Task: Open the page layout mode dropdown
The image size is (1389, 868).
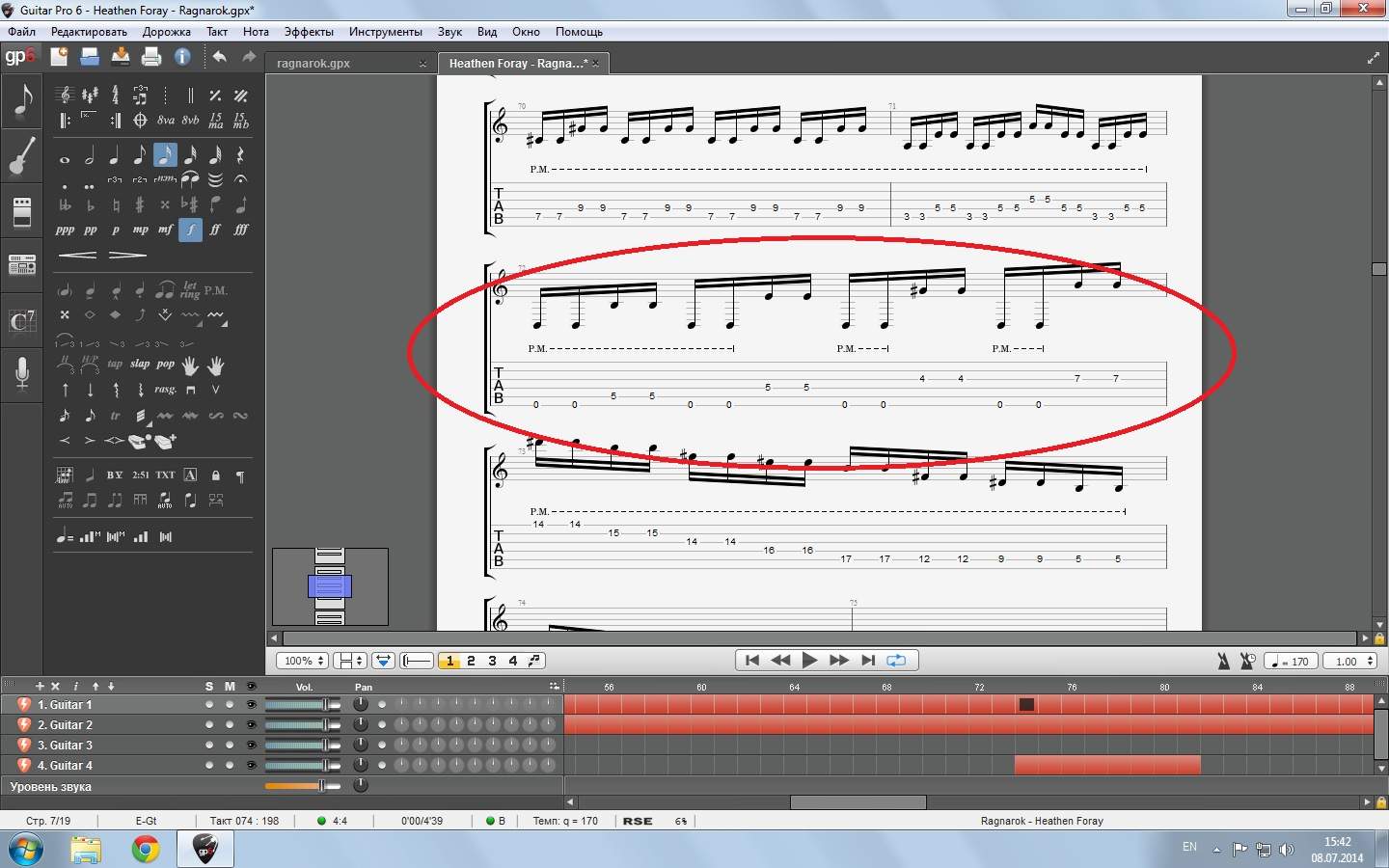Action: coord(349,661)
